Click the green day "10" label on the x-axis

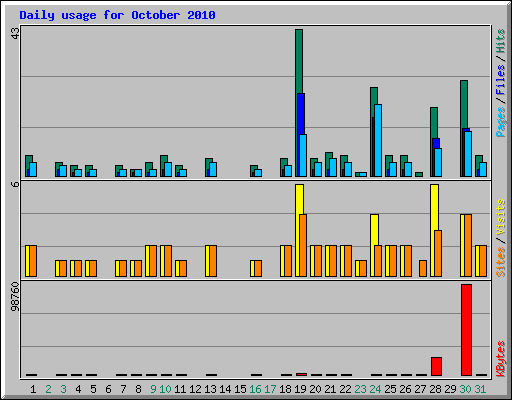165,389
